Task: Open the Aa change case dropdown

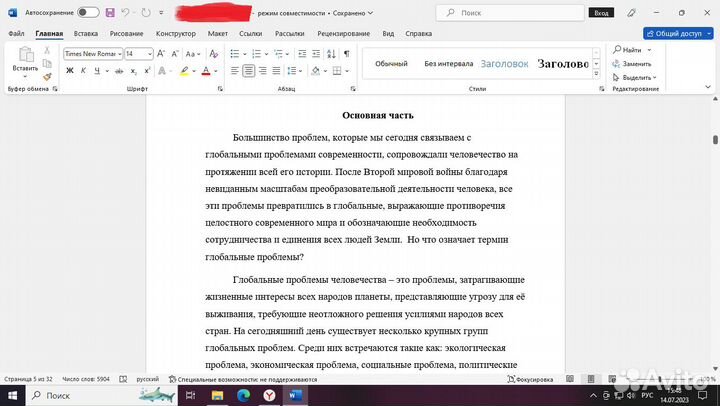Action: (192, 54)
